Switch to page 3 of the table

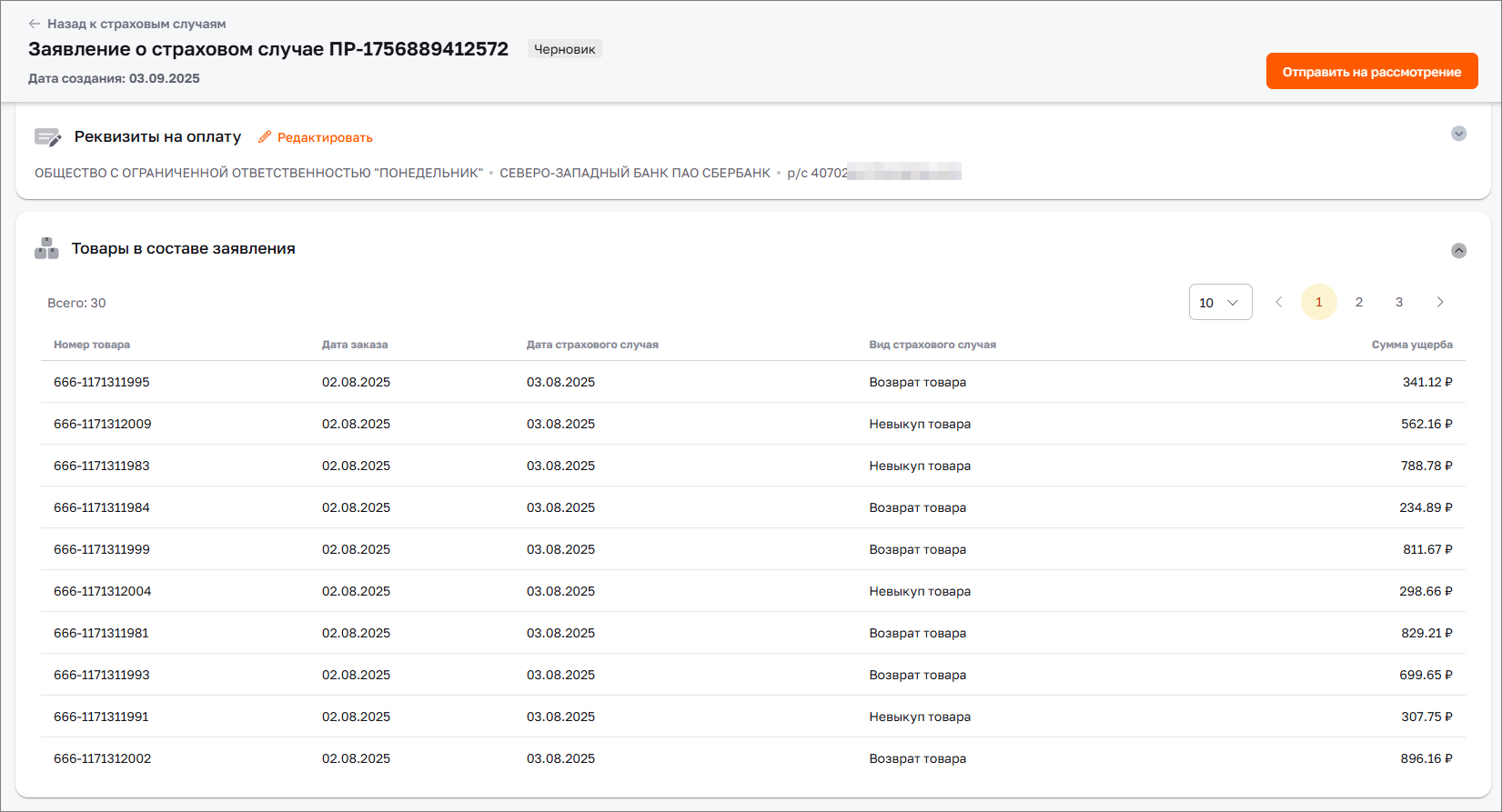pos(1398,302)
